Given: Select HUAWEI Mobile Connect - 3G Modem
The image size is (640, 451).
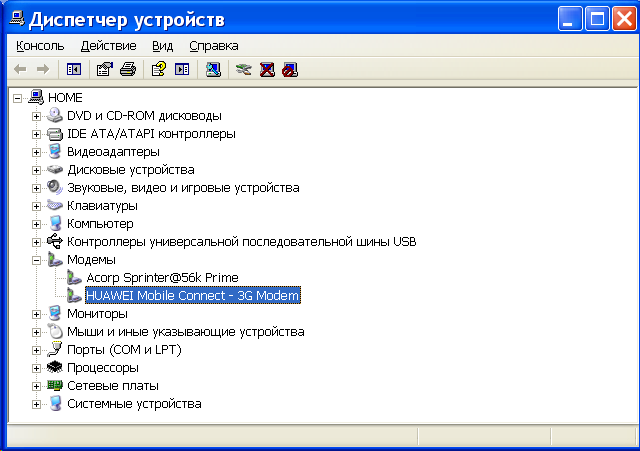Looking at the screenshot, I should 192,296.
